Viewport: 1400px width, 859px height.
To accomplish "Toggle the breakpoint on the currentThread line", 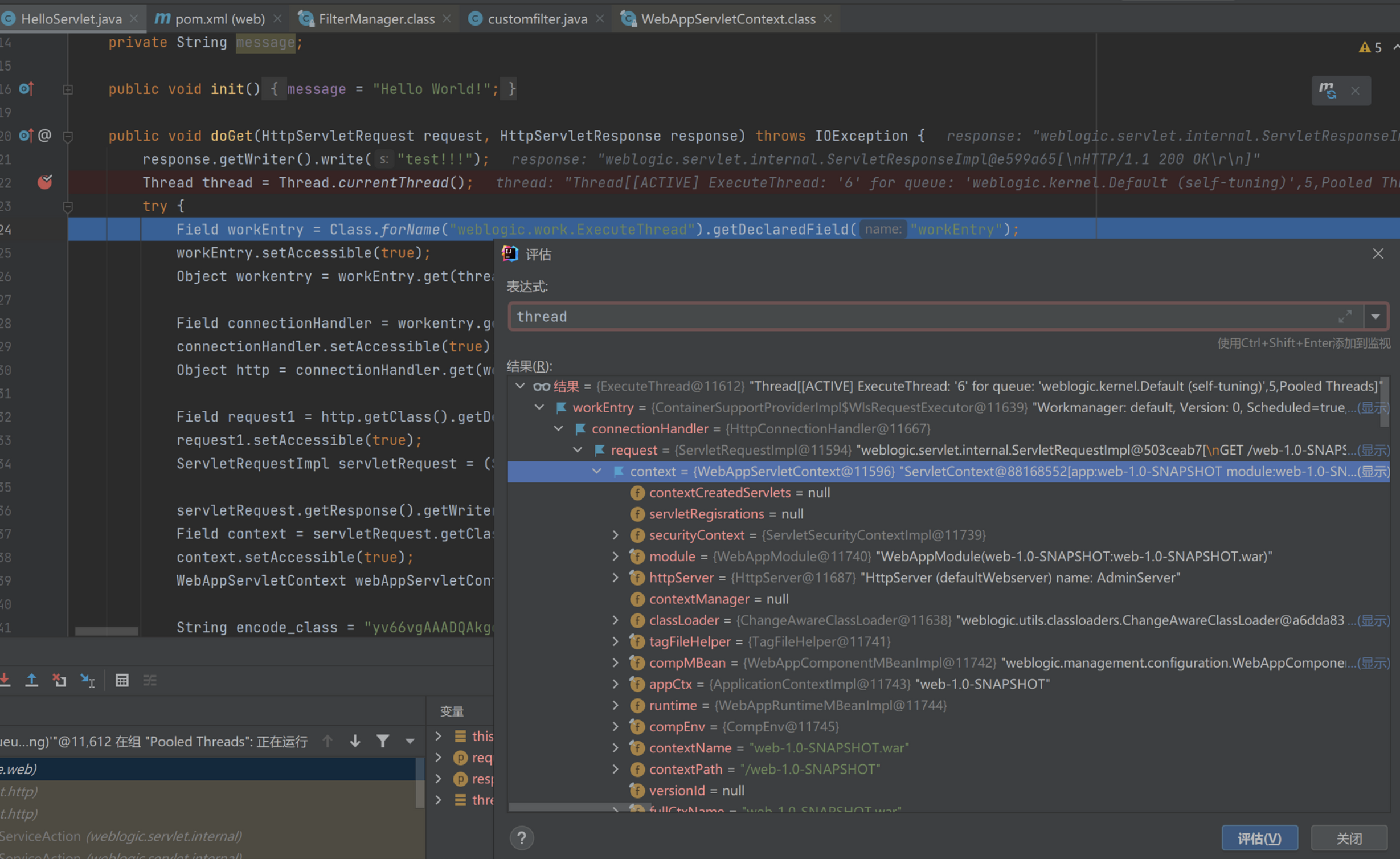I will coord(44,182).
